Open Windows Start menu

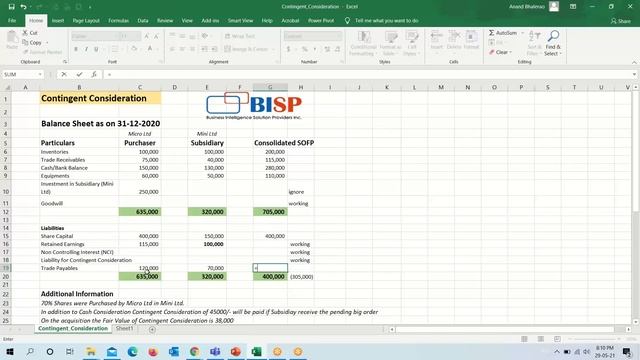[10, 351]
